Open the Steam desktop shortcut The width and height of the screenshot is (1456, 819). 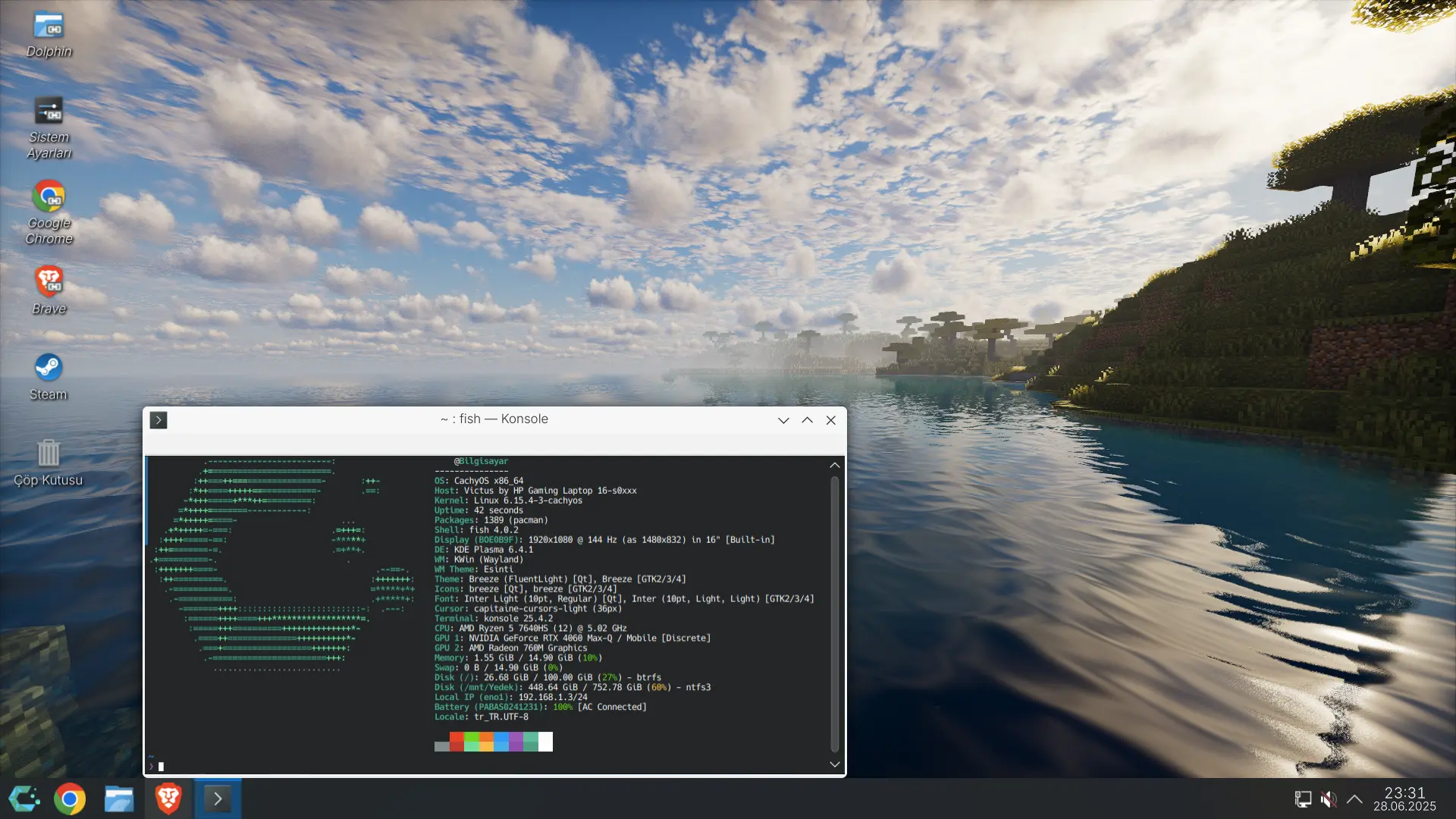pos(49,377)
